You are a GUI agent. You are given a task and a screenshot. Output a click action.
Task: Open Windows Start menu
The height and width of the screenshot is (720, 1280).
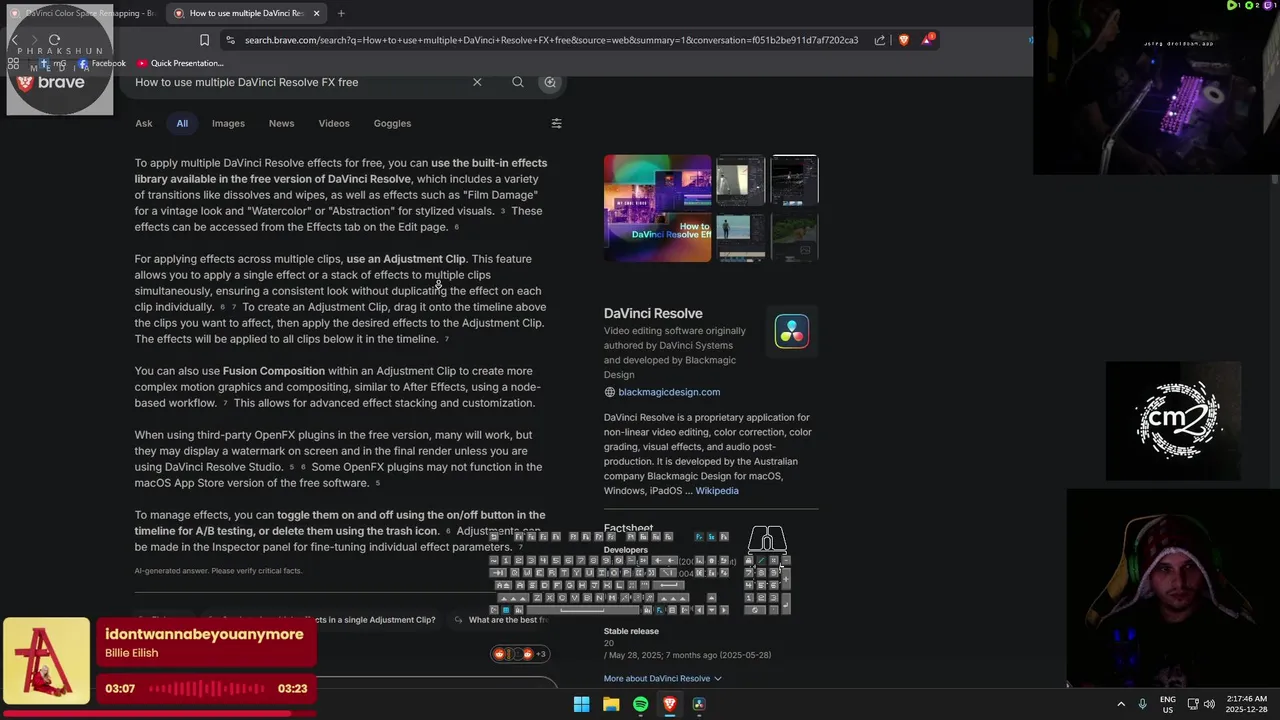[581, 704]
